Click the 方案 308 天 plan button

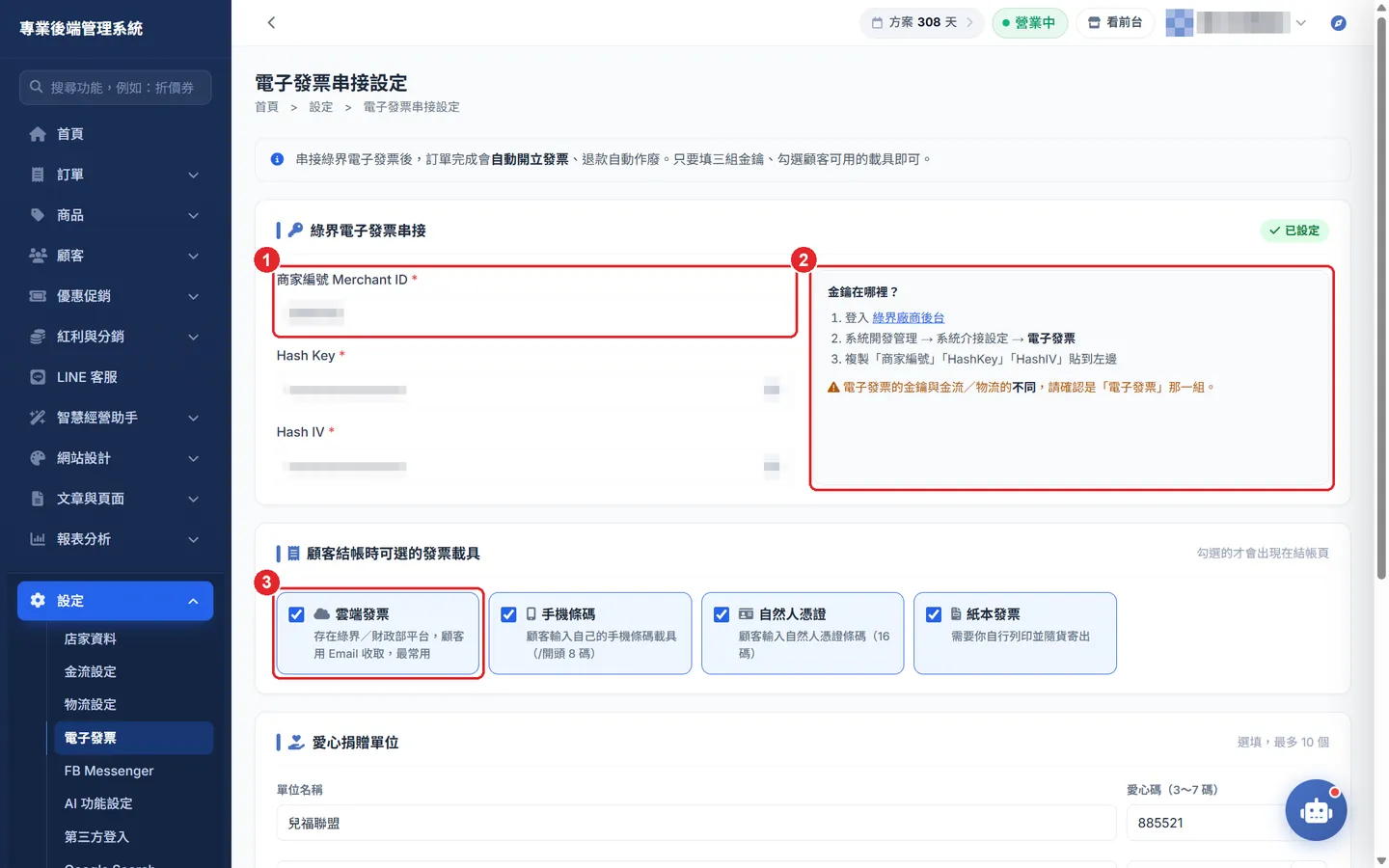922,22
